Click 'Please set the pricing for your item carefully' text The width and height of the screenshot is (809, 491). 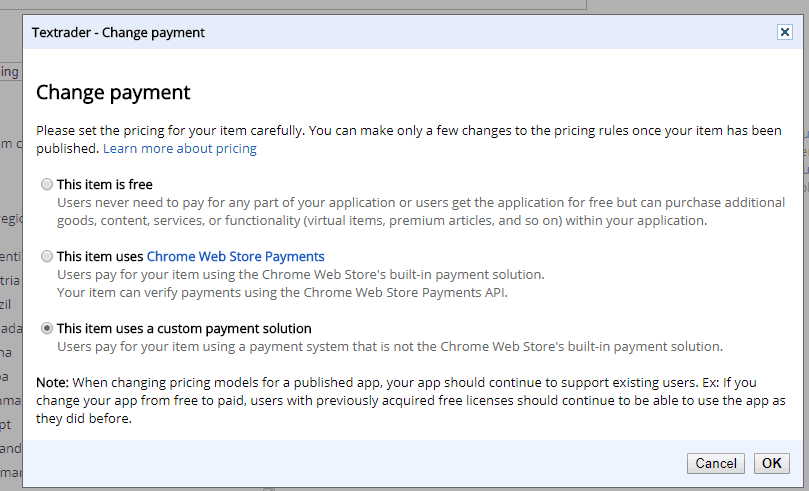click(x=170, y=130)
